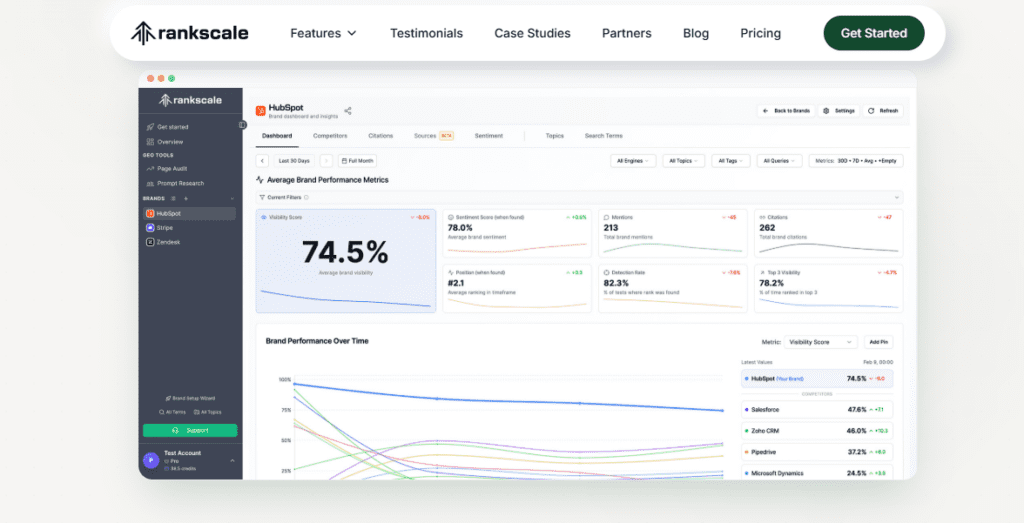Open the All Topics filter dropdown
Image resolution: width=1024 pixels, height=523 pixels.
click(x=684, y=161)
